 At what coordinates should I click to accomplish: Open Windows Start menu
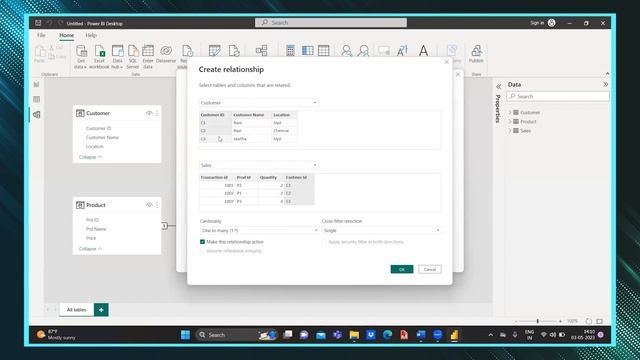click(185, 335)
